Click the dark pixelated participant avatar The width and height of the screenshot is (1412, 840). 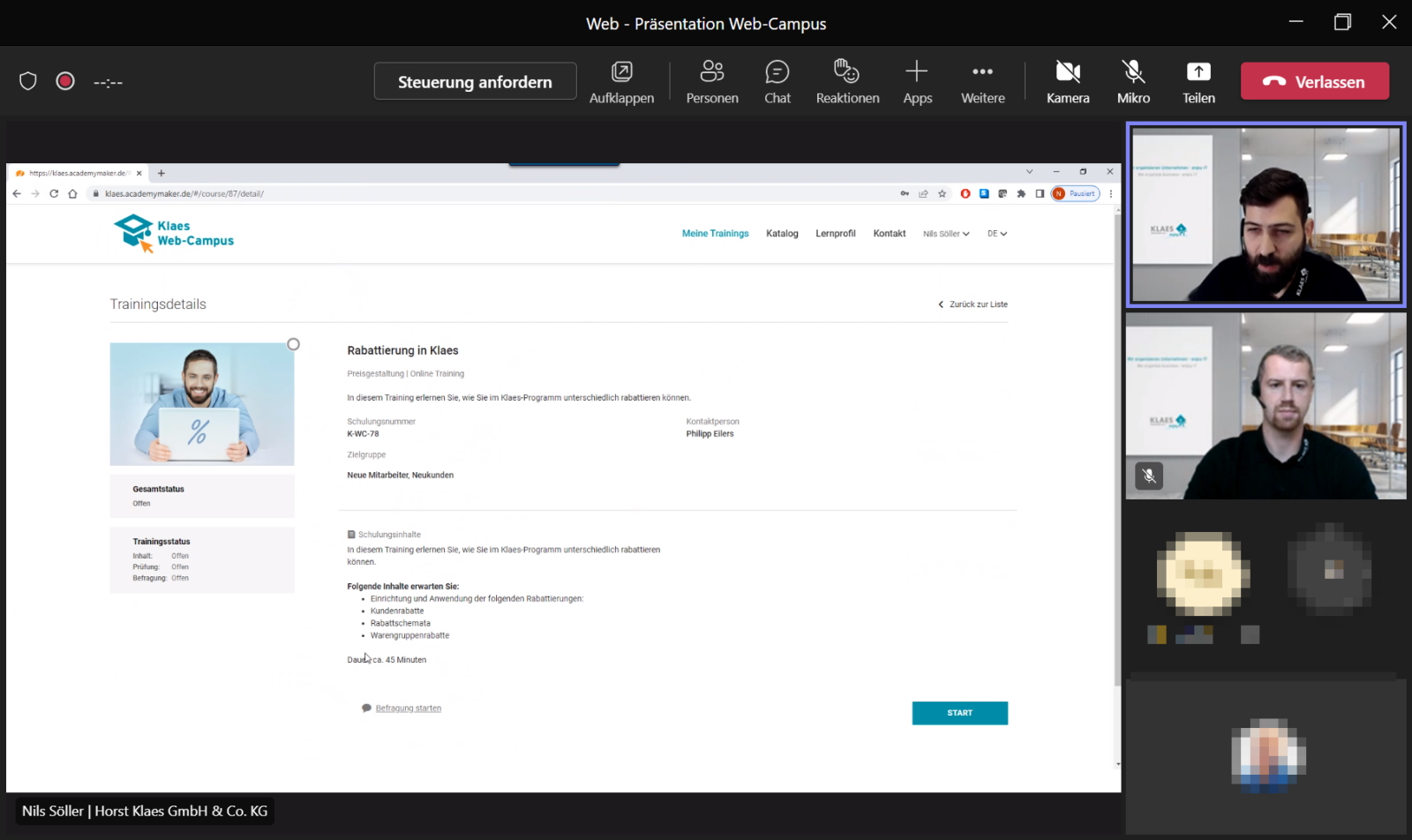pyautogui.click(x=1330, y=570)
